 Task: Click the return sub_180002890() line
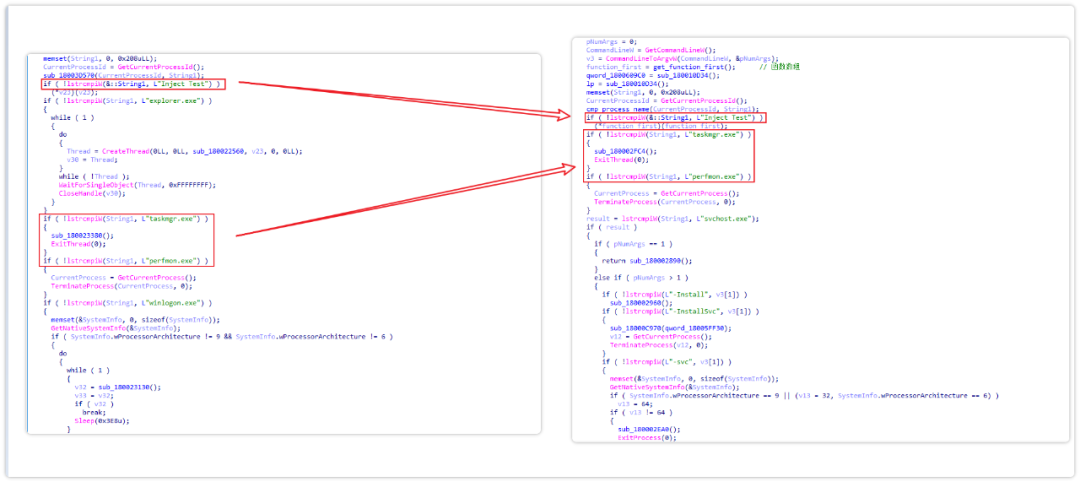(647, 261)
